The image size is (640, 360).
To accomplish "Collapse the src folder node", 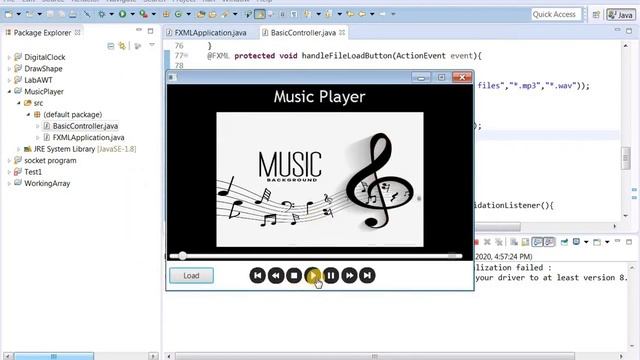I will 19,103.
